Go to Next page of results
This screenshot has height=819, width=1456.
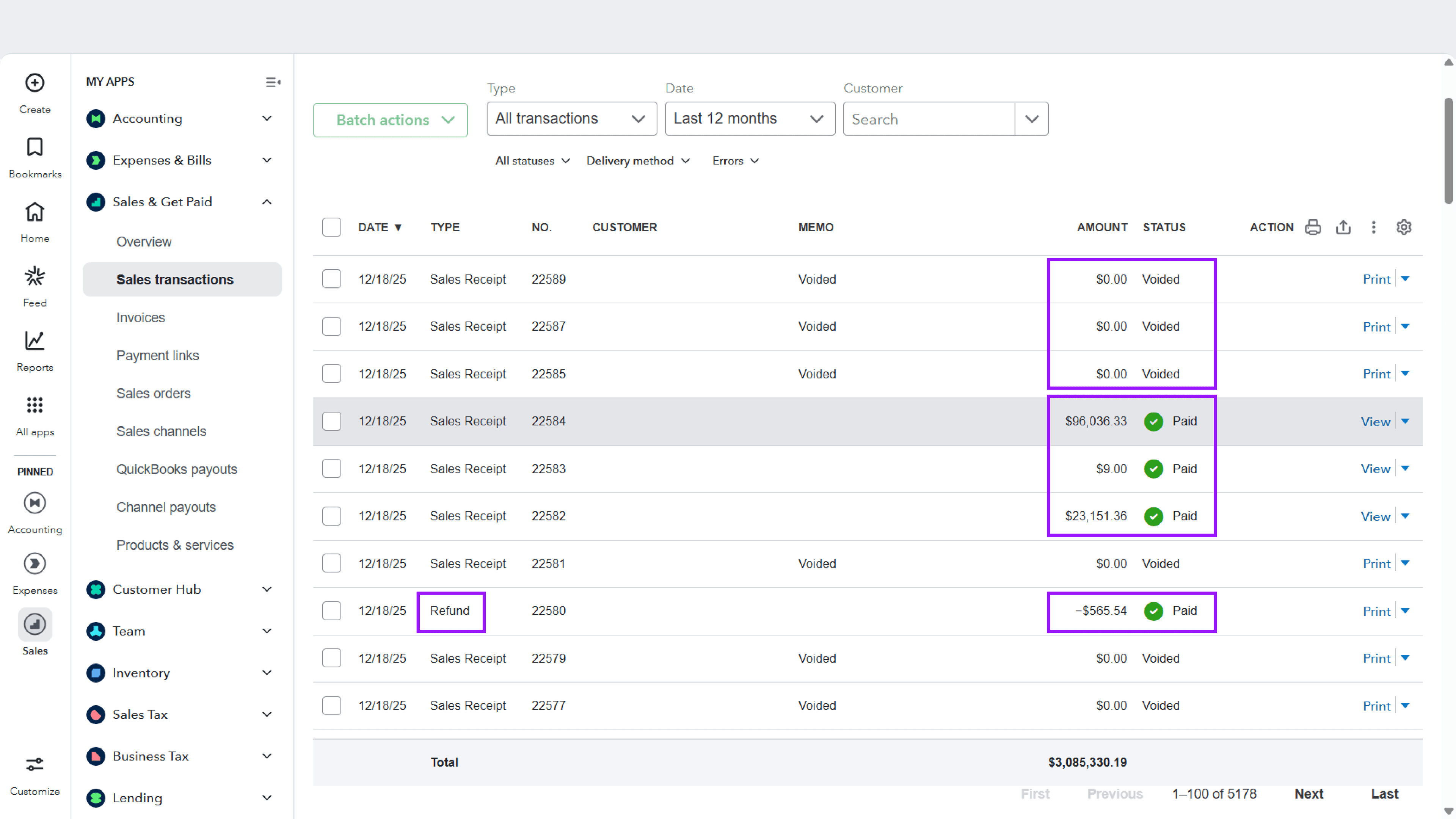coord(1309,794)
